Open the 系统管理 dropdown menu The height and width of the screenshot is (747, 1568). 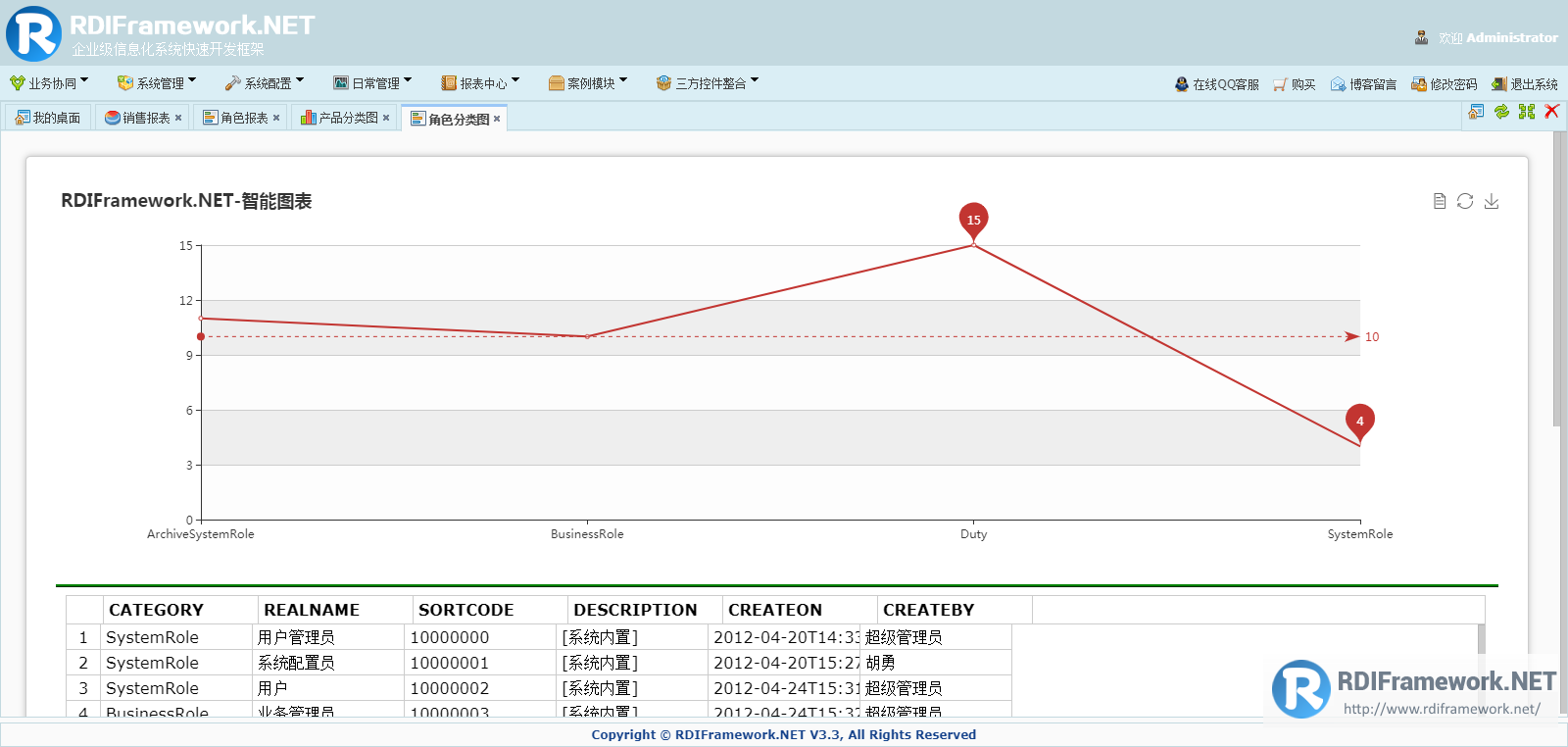tap(157, 83)
